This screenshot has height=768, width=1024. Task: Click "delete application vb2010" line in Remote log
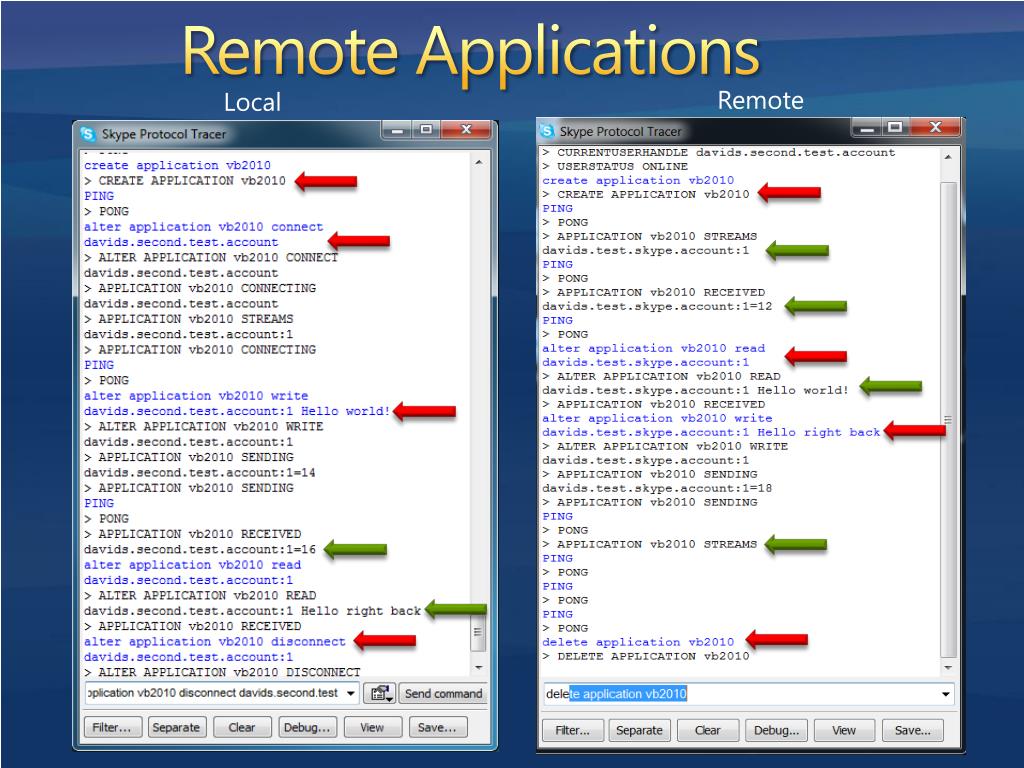[x=638, y=643]
